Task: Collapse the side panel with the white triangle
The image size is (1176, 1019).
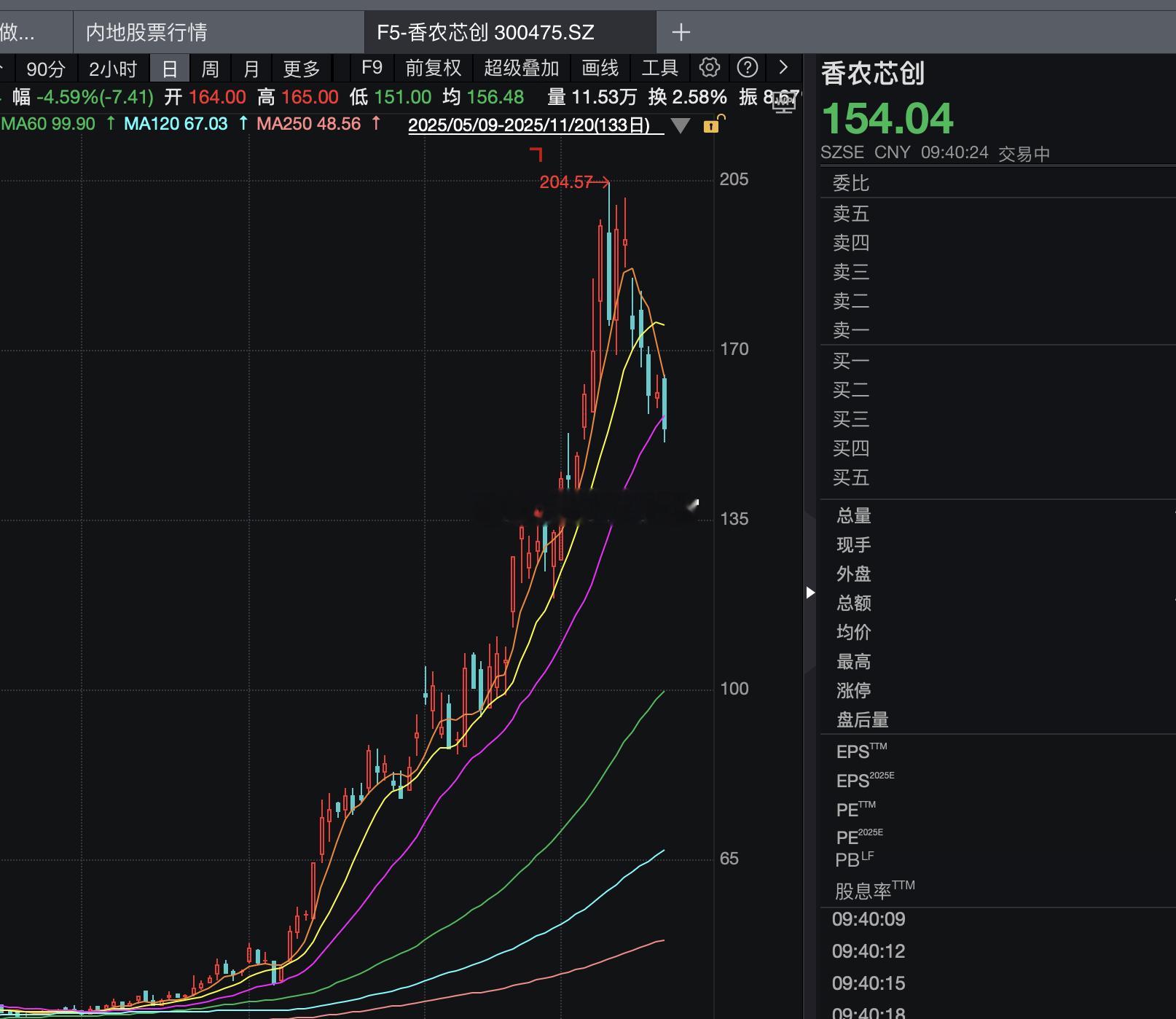Action: coord(810,593)
